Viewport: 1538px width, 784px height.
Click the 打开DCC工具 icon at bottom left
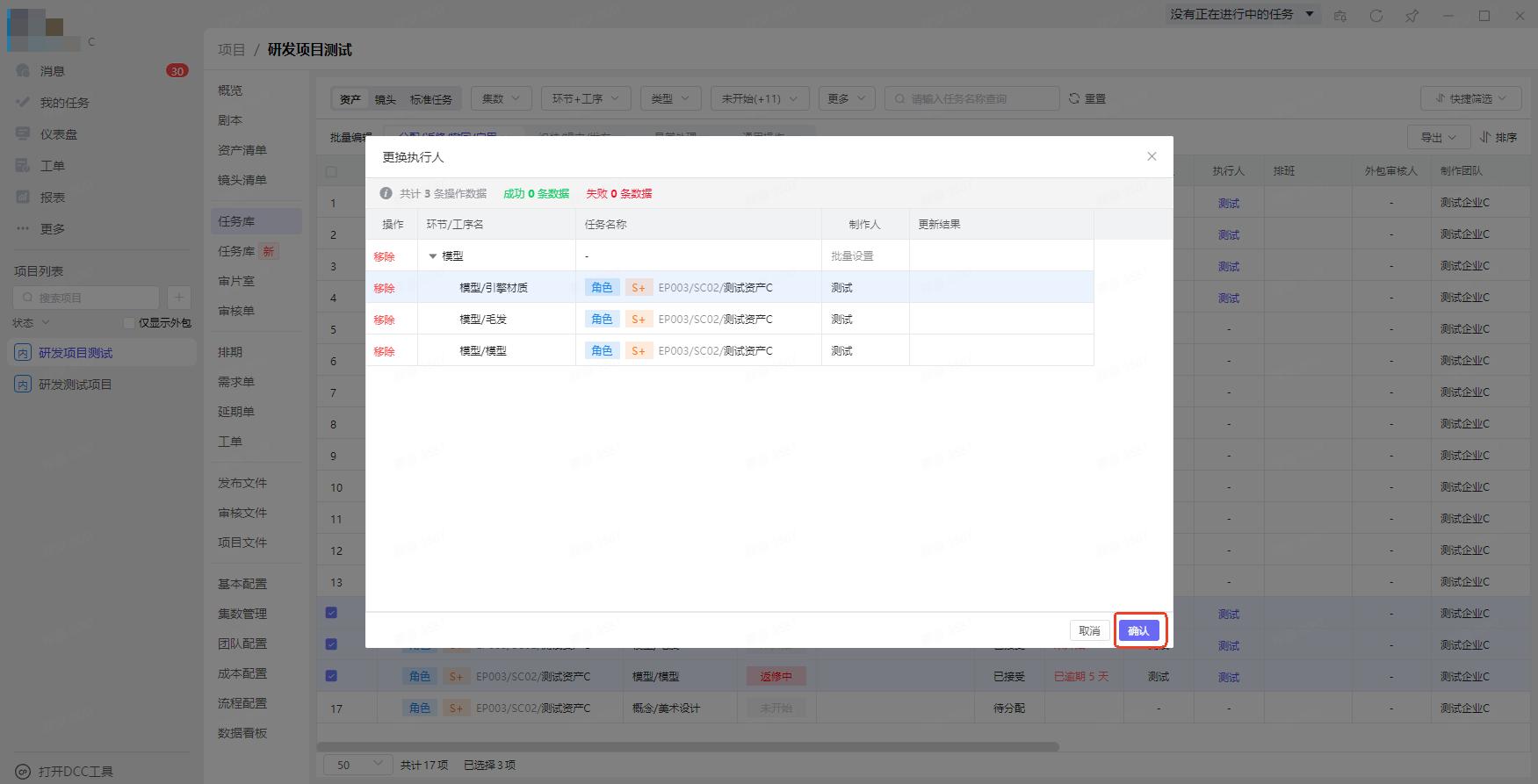point(23,772)
